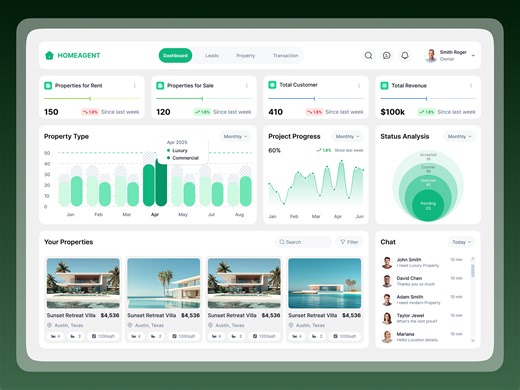Screen dimensions: 520x390
Task: Select the Dashboard tab
Action: point(175,55)
